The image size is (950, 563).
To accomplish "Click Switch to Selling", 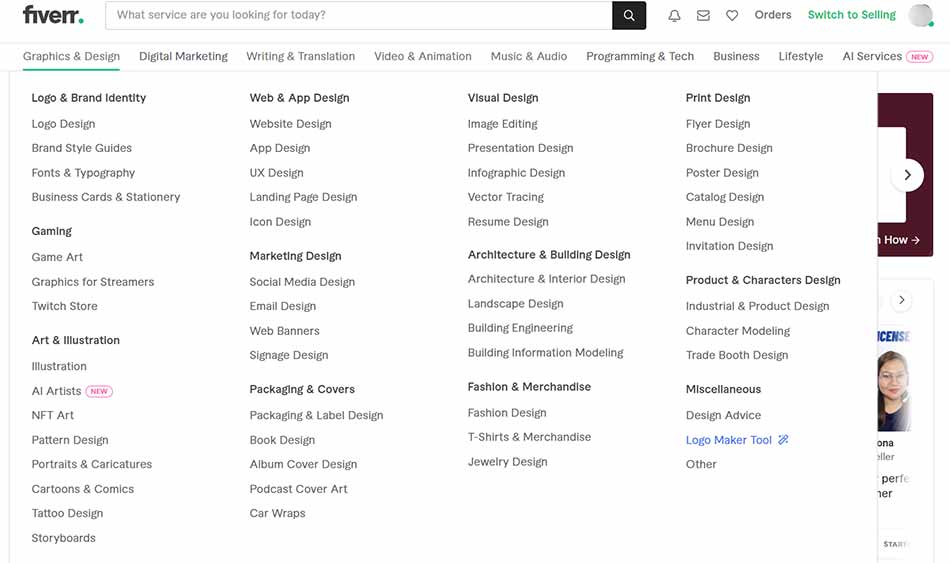I will [852, 15].
